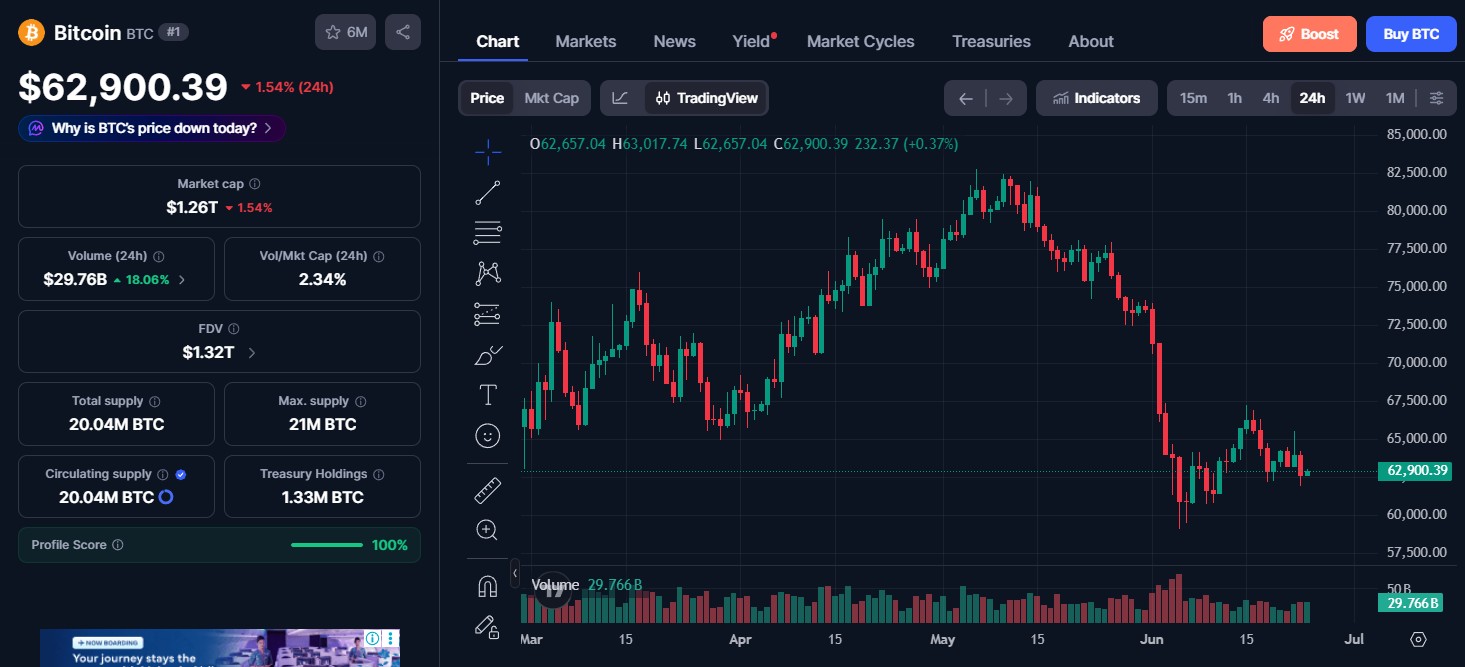
Task: Click the 62,900.39 price axis label
Action: tap(1414, 470)
